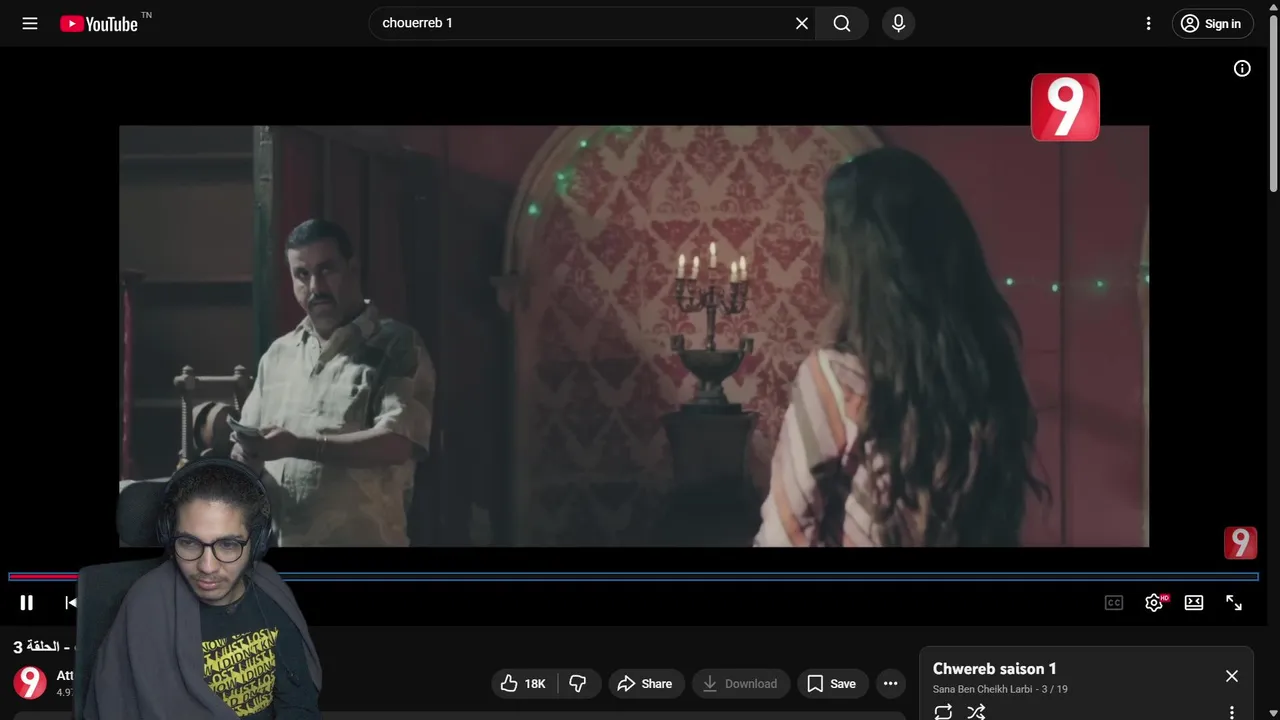Toggle subtitles closed captions
This screenshot has height=720, width=1280.
1114,603
